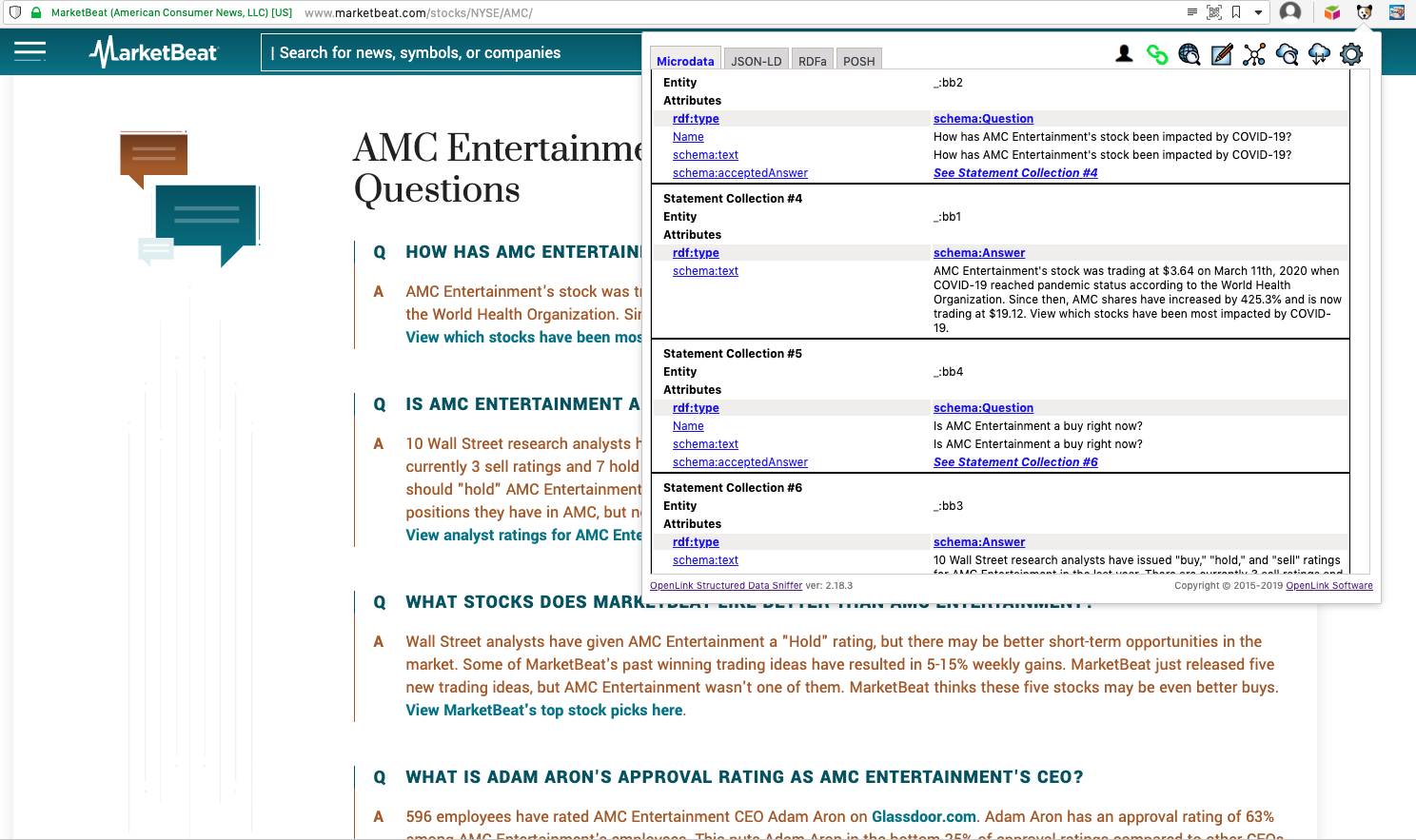1416x840 pixels.
Task: Click the network graph nodes icon
Action: tap(1254, 54)
